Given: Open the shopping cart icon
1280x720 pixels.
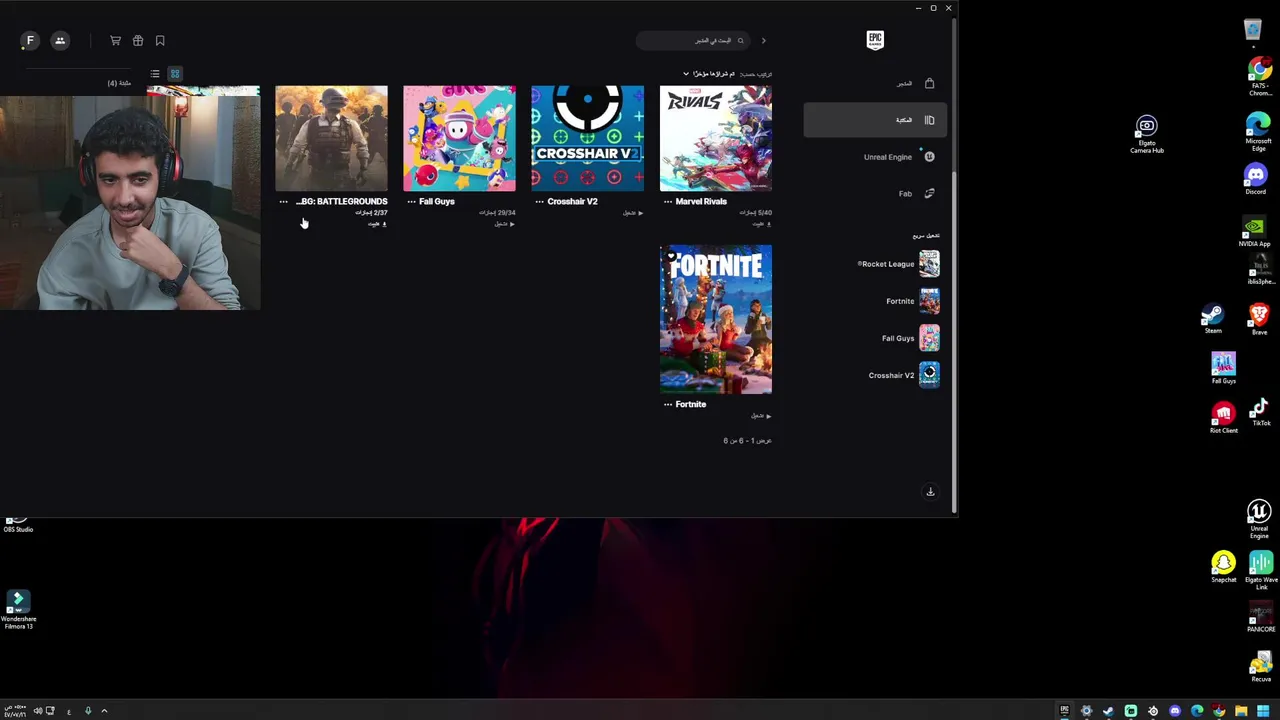Looking at the screenshot, I should coord(115,41).
